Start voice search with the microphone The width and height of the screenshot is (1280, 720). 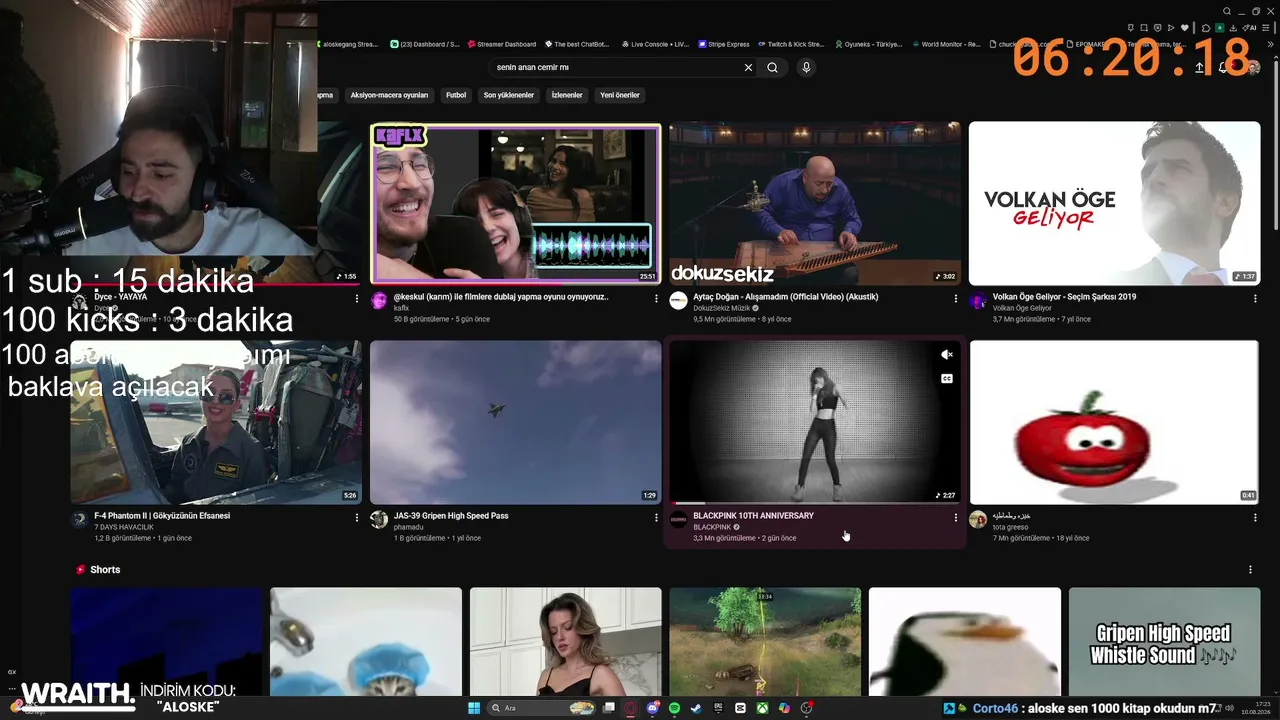coord(806,68)
